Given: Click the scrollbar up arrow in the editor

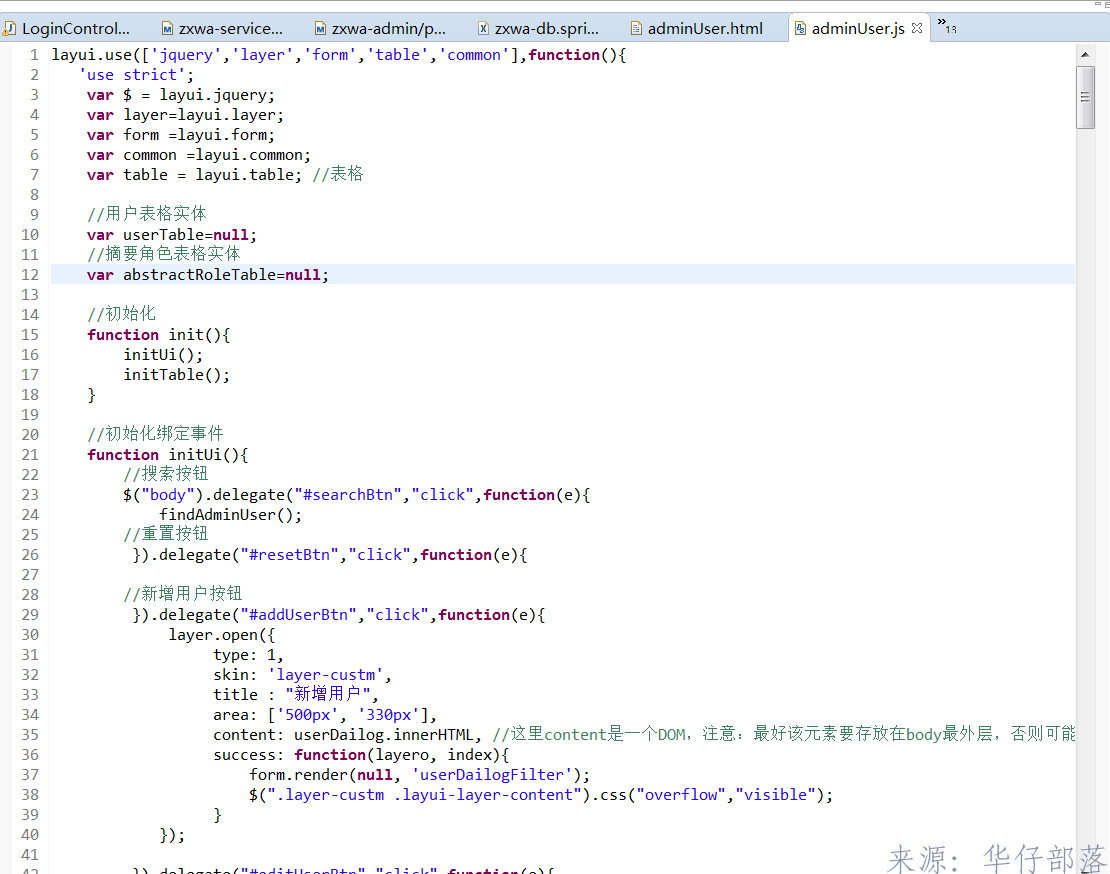Looking at the screenshot, I should (1085, 54).
